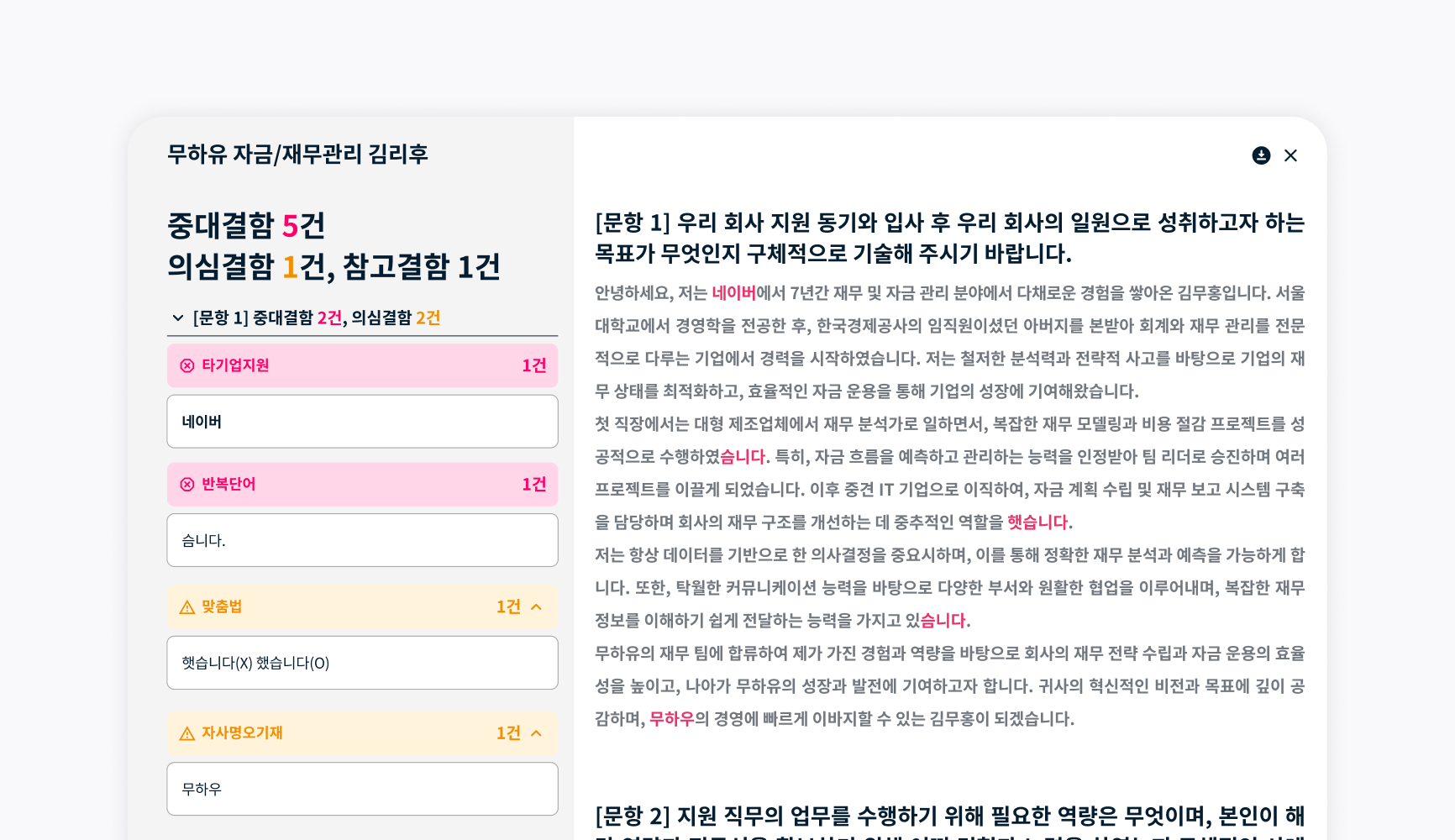Click the circled-X icon beside 반복단어
Screen dimensions: 1455x840
tap(187, 485)
